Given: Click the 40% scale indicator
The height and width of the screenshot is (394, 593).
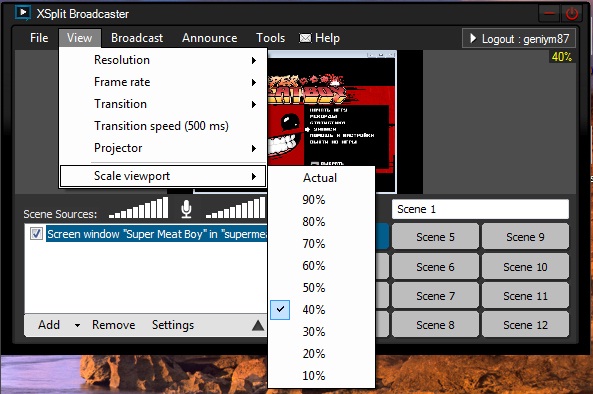Looking at the screenshot, I should [x=562, y=57].
